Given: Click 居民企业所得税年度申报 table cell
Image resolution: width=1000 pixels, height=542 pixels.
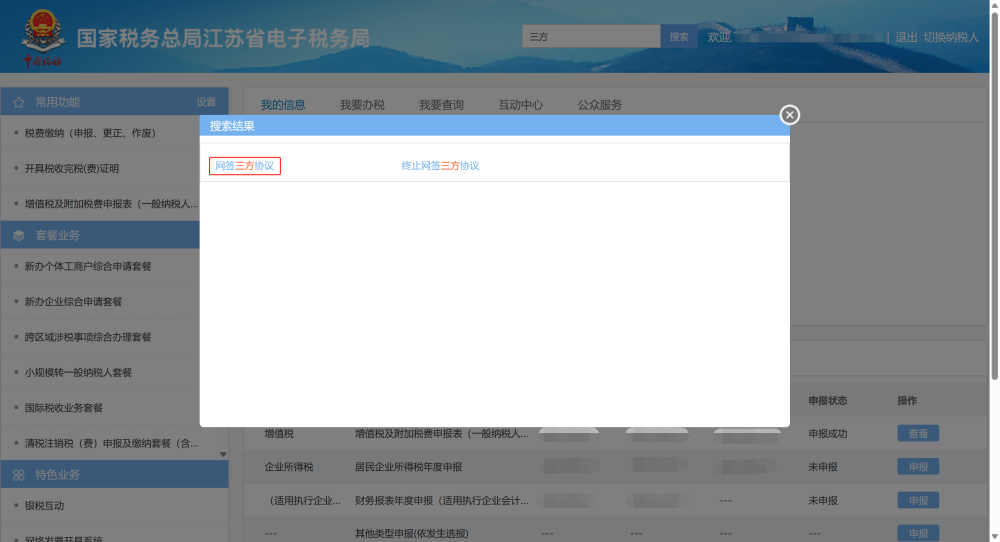Looking at the screenshot, I should (409, 467).
